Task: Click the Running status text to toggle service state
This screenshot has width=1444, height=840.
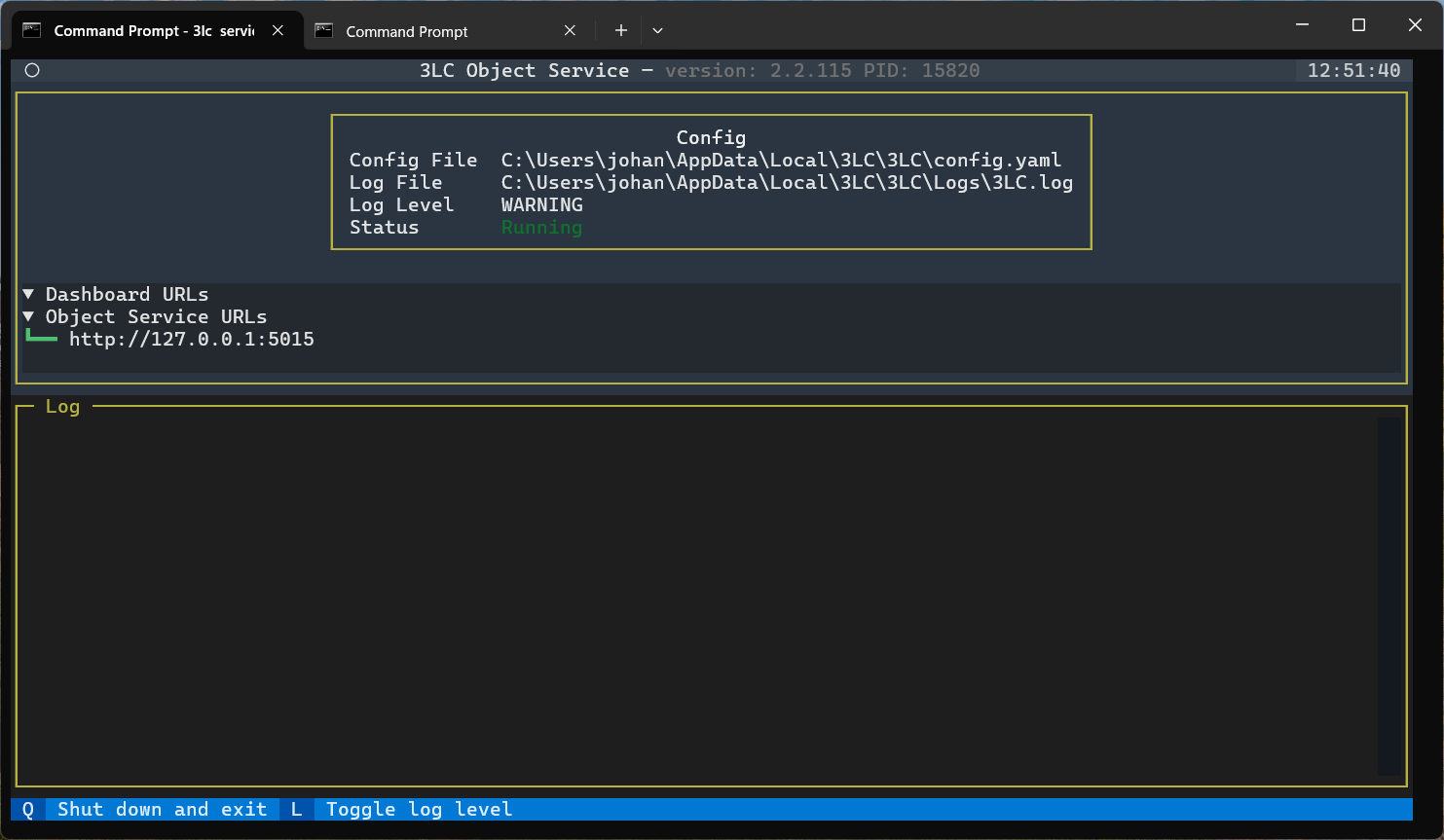Action: click(x=541, y=227)
